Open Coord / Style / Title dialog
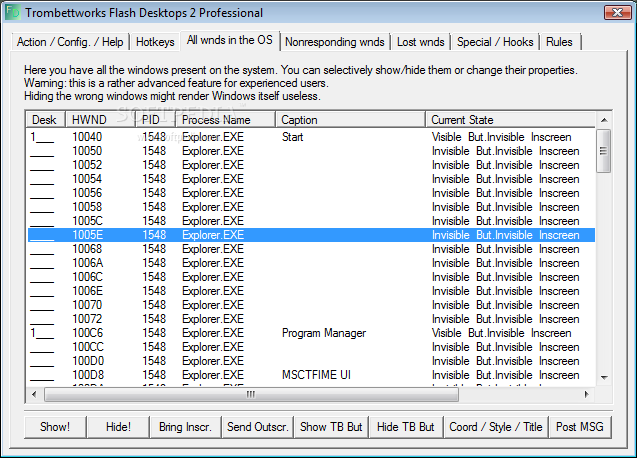 496,427
